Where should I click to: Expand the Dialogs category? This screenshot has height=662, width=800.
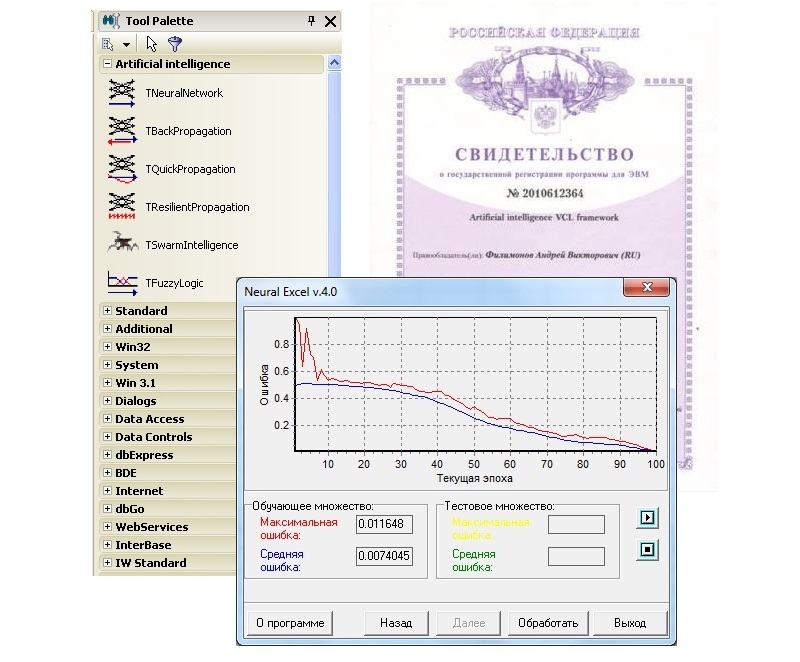coord(107,400)
